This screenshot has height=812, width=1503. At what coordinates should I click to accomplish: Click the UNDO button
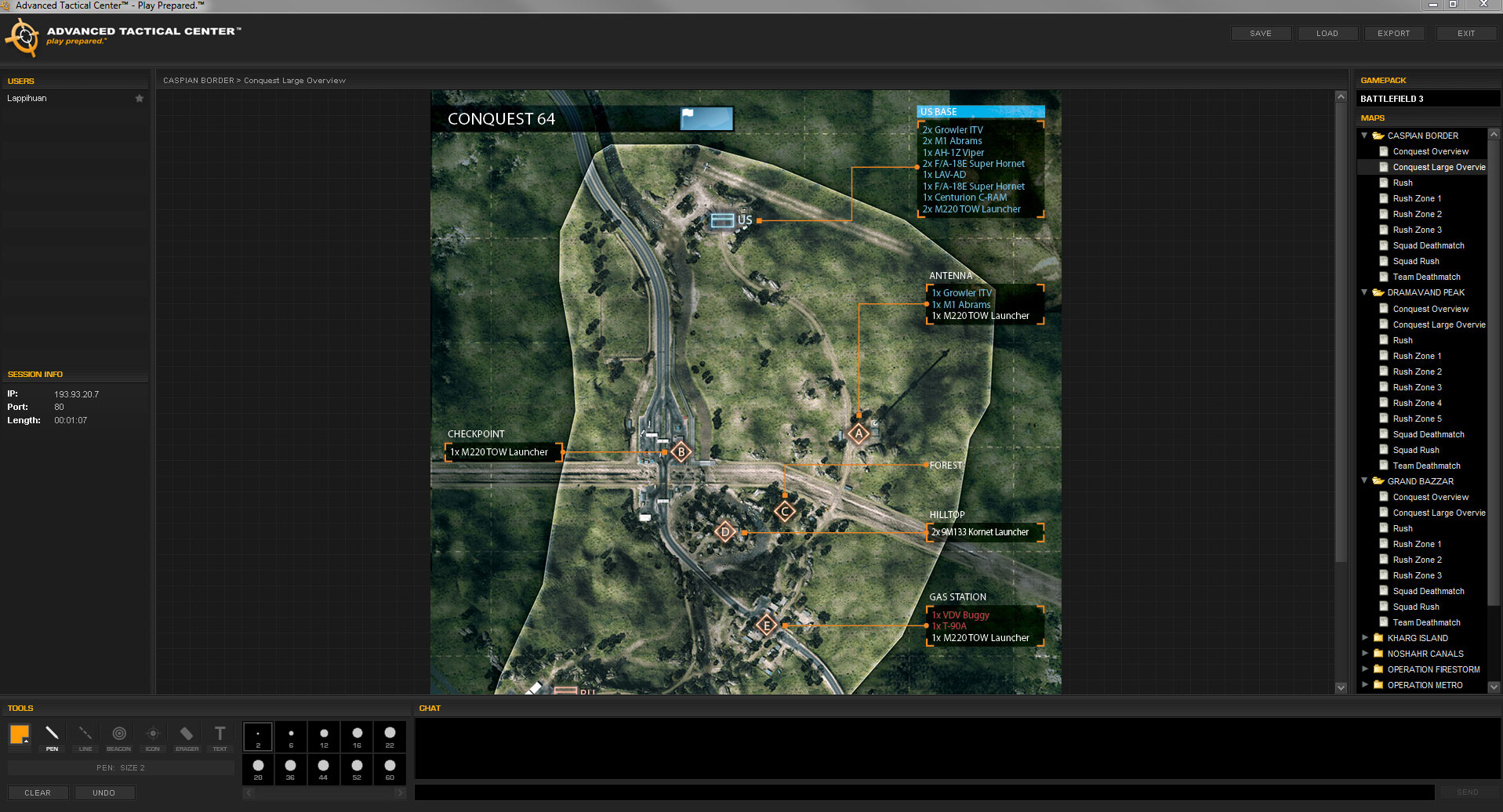(x=103, y=792)
